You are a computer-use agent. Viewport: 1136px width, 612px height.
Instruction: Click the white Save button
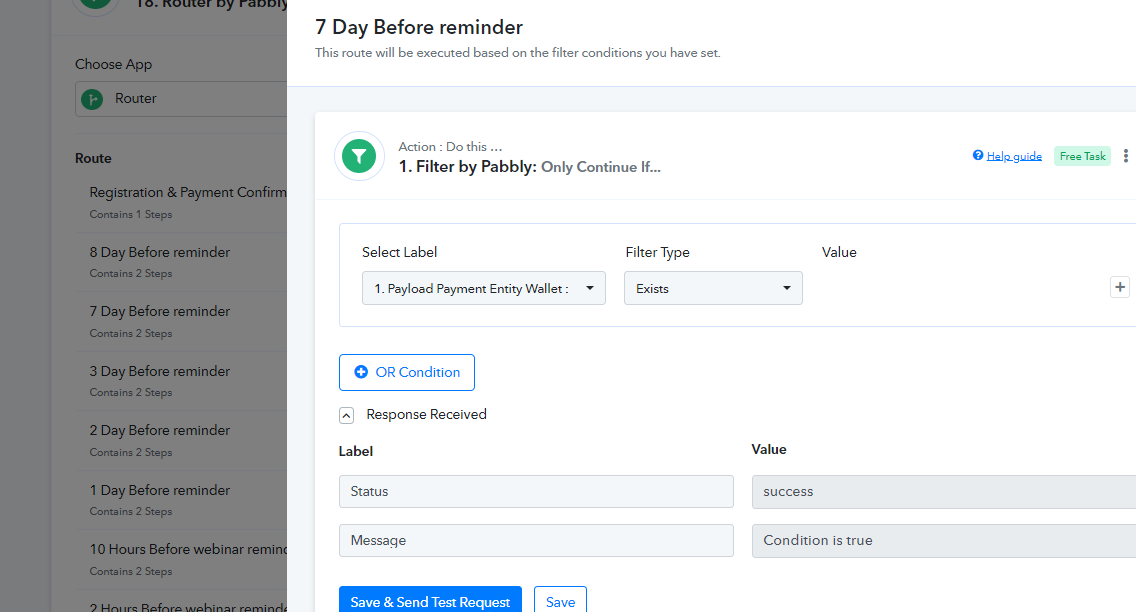pos(560,601)
